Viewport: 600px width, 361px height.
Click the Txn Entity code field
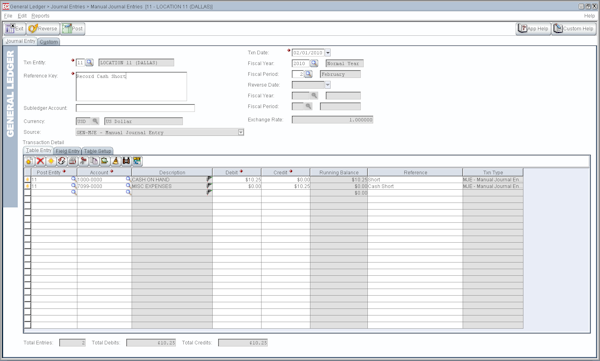pos(80,62)
